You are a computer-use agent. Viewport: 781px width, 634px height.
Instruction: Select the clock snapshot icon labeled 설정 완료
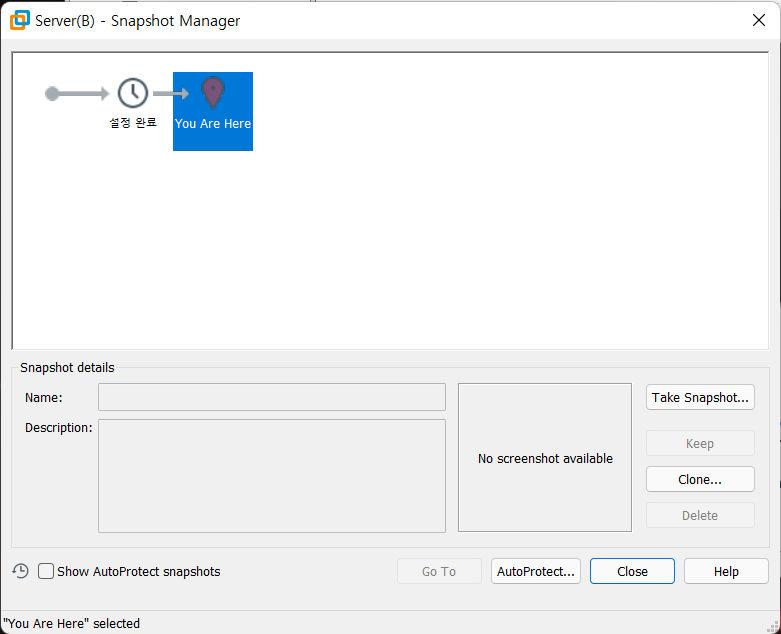point(132,93)
